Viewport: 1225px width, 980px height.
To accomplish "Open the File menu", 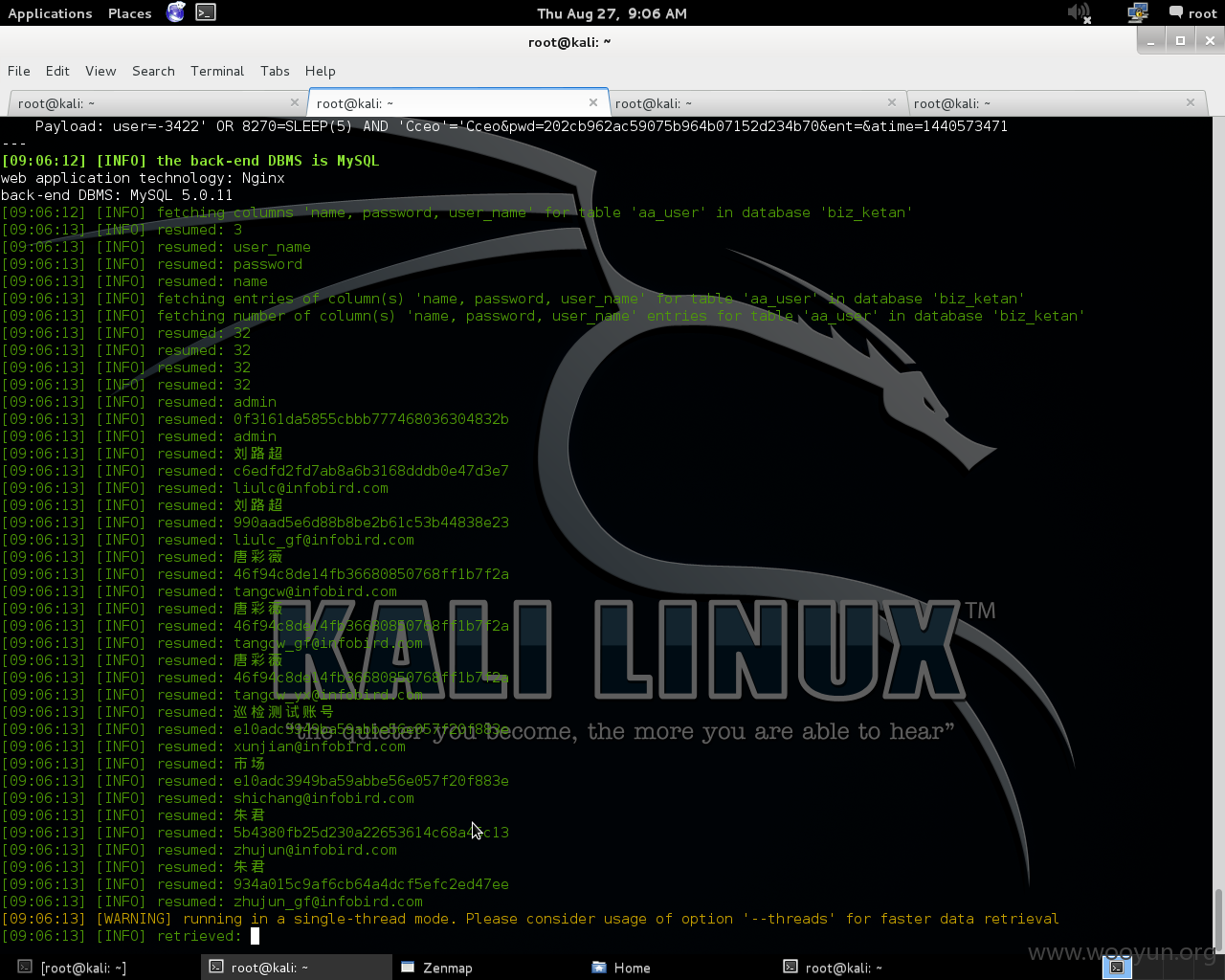I will 19,71.
